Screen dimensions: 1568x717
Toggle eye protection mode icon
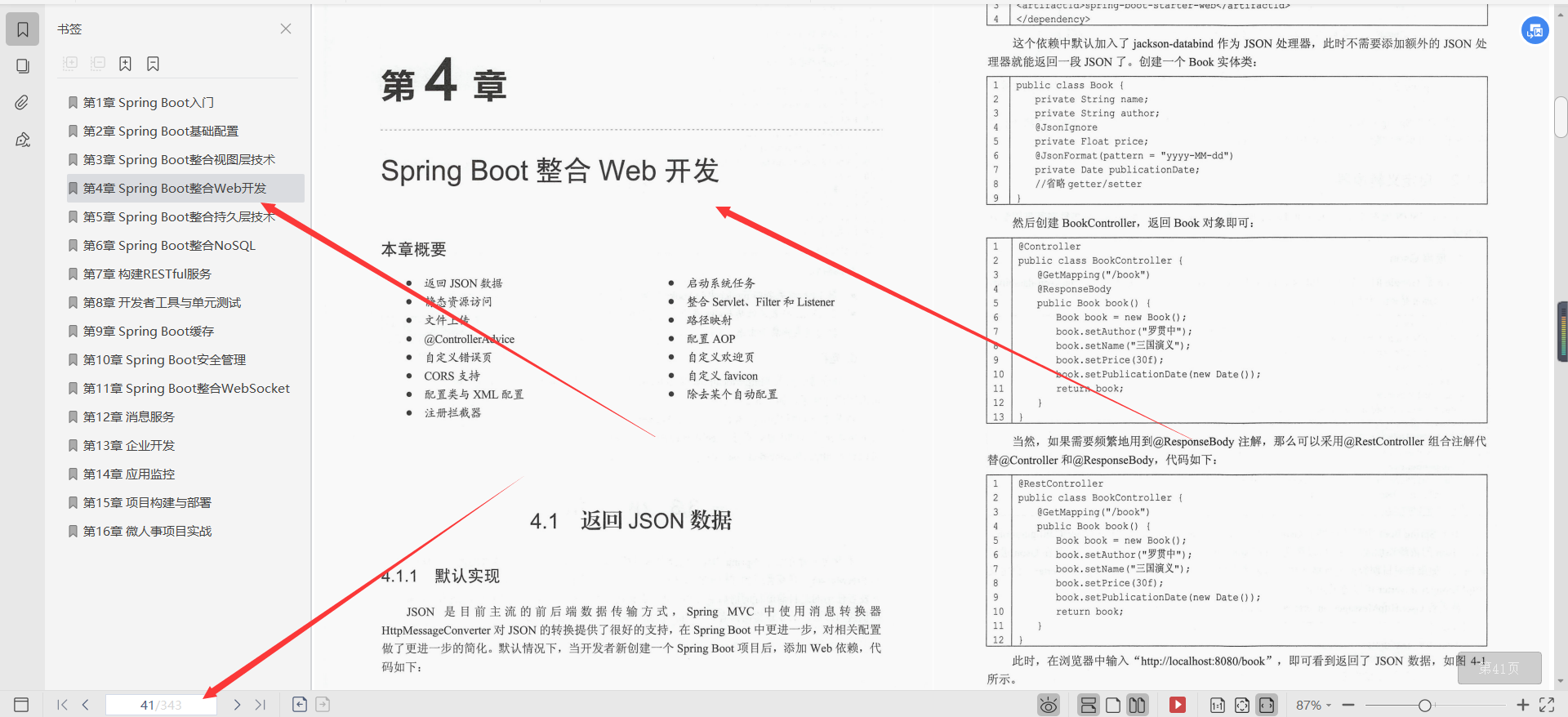tap(1049, 705)
